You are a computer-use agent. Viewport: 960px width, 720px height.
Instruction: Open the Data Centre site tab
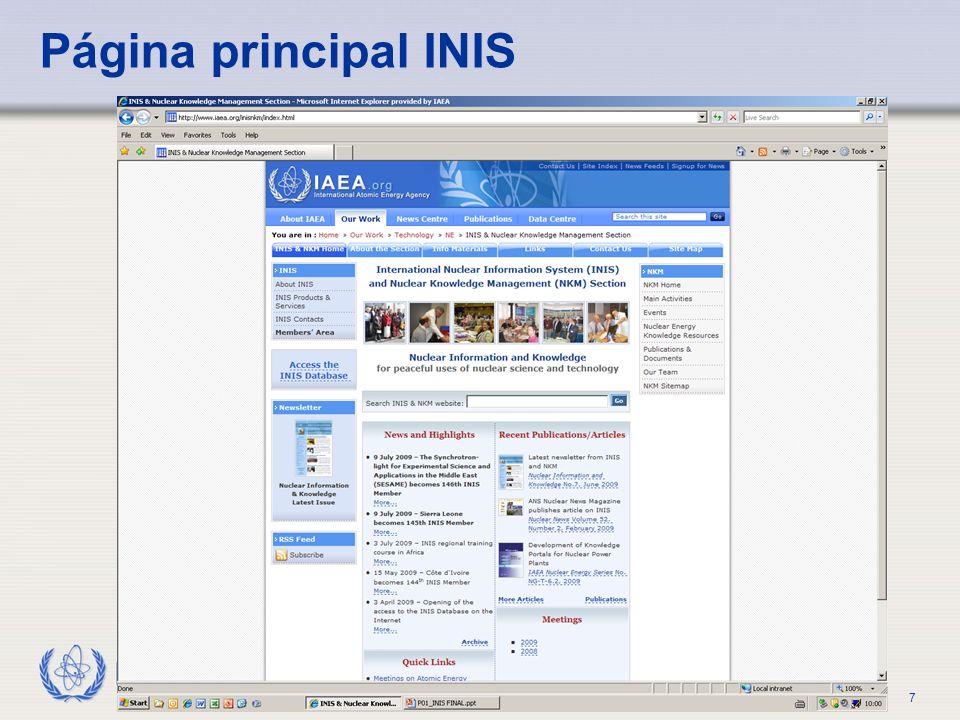tap(552, 219)
